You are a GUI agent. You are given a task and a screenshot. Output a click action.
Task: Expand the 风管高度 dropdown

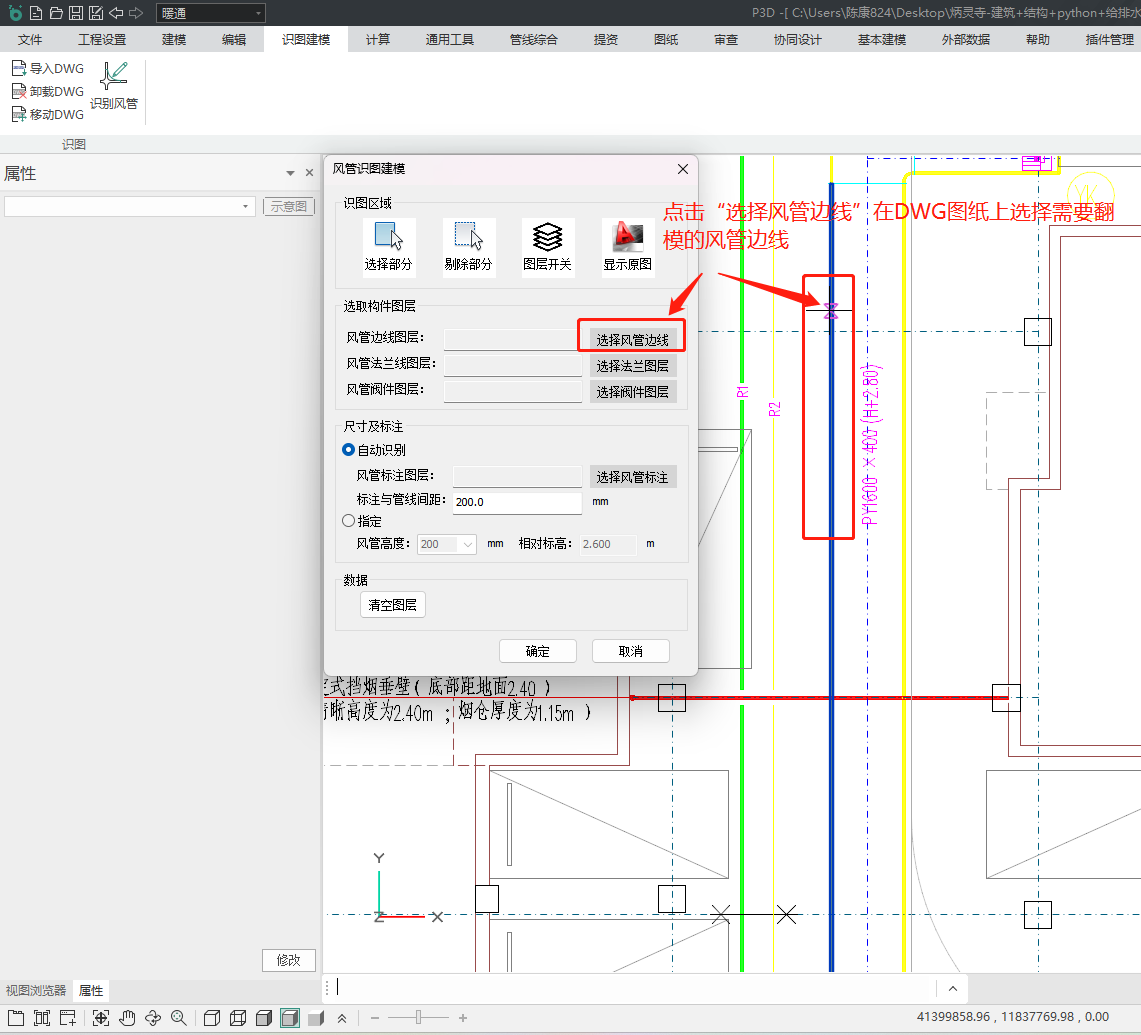click(x=468, y=544)
